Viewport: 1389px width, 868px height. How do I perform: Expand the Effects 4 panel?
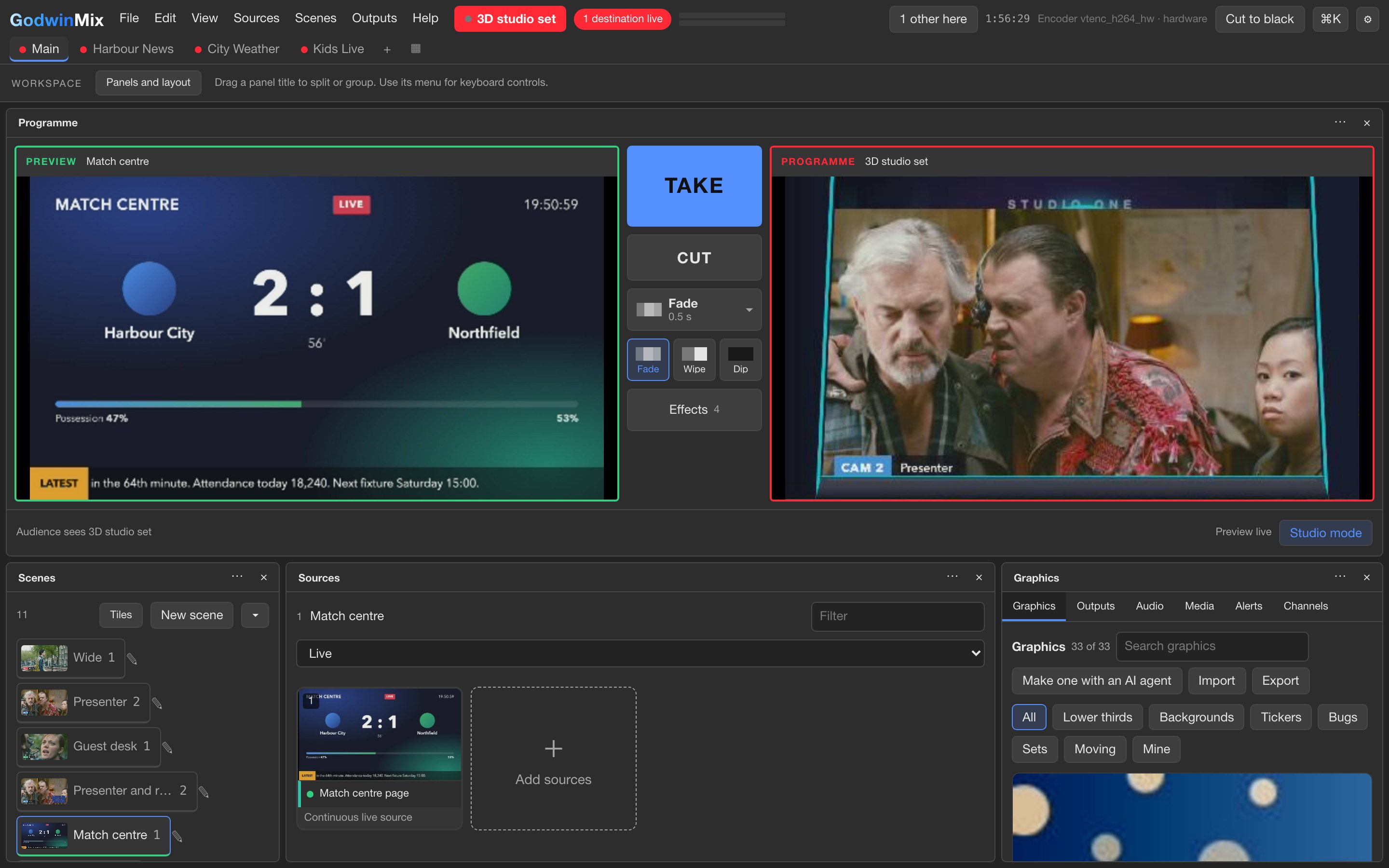coord(694,409)
